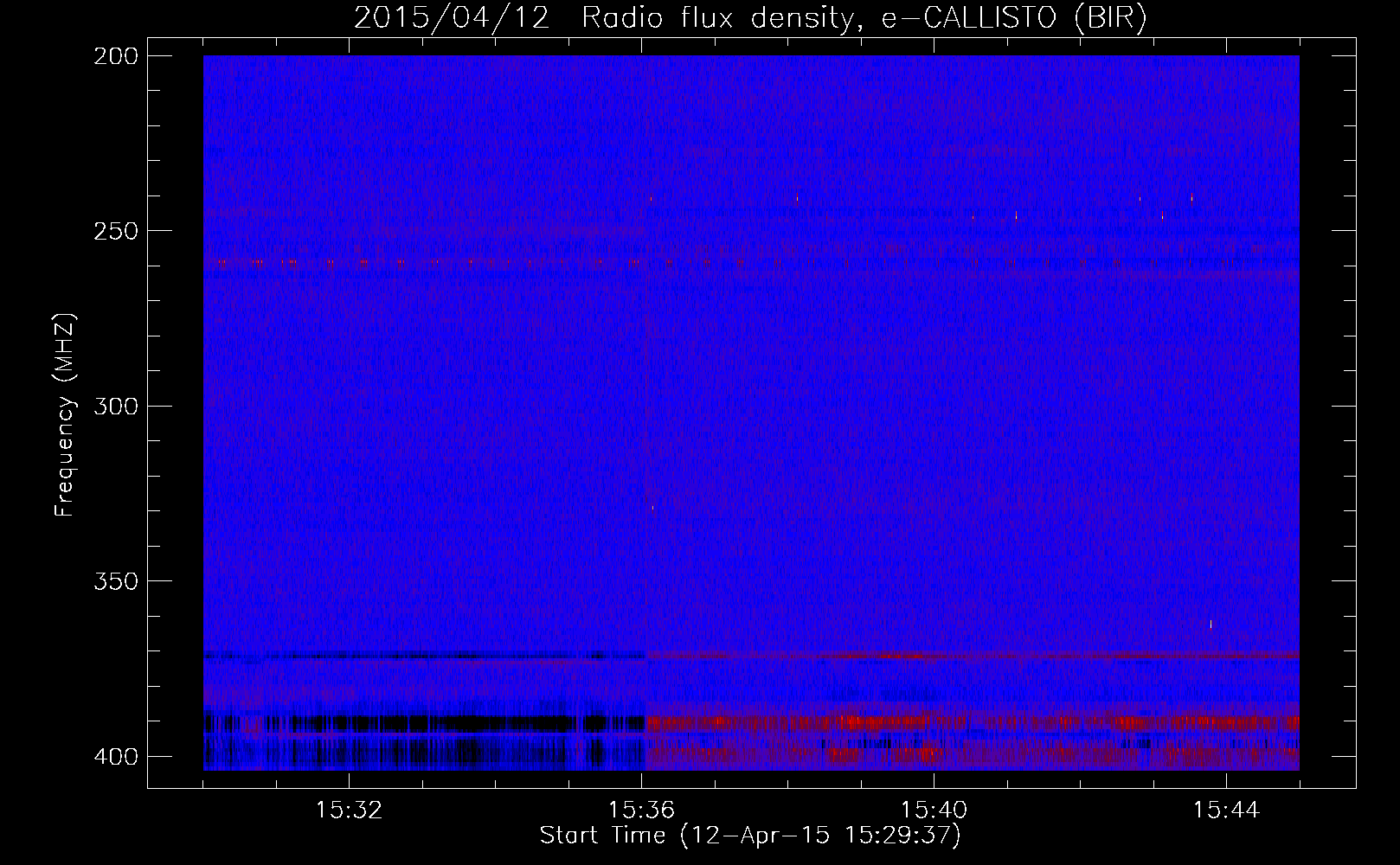Click the 400 frequency tick label

115,757
